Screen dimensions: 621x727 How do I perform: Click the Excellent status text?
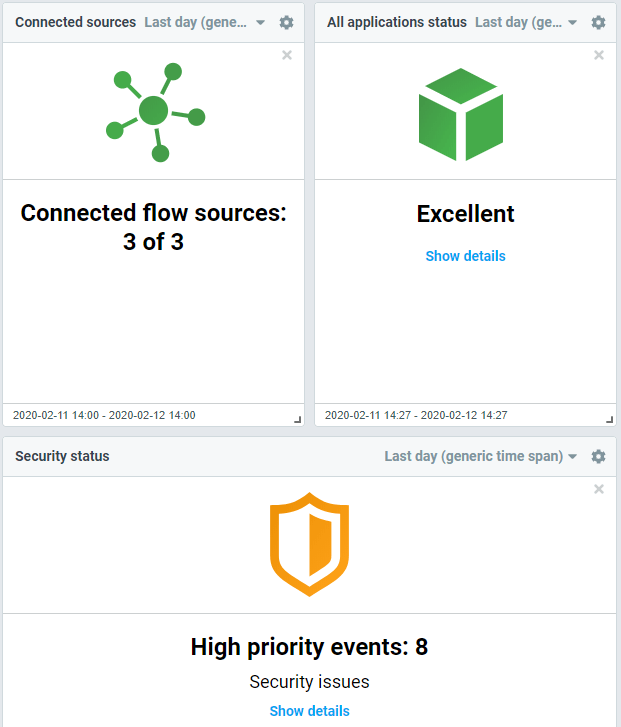(x=465, y=214)
